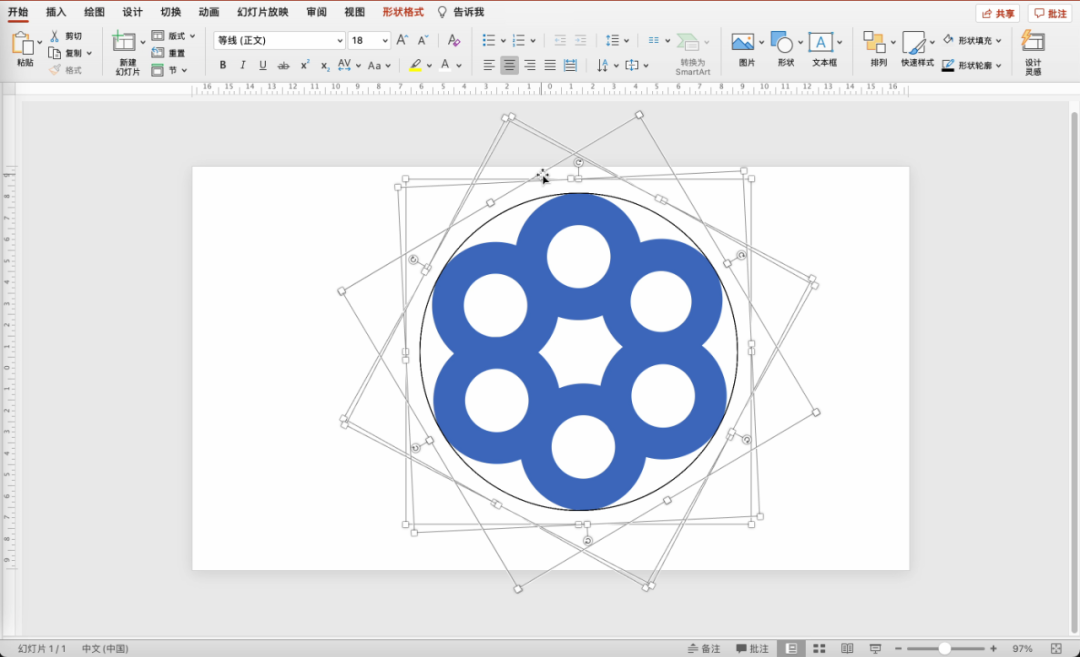Click the align text vertically icon
Screen dimensions: 1080x657
coord(632,65)
